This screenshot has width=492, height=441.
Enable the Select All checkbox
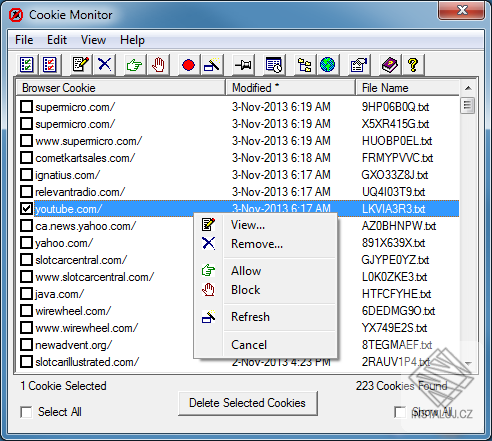click(26, 412)
